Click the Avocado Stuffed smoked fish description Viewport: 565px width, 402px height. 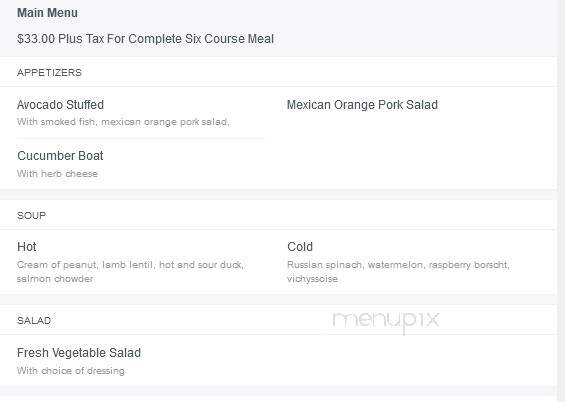pyautogui.click(x=123, y=122)
